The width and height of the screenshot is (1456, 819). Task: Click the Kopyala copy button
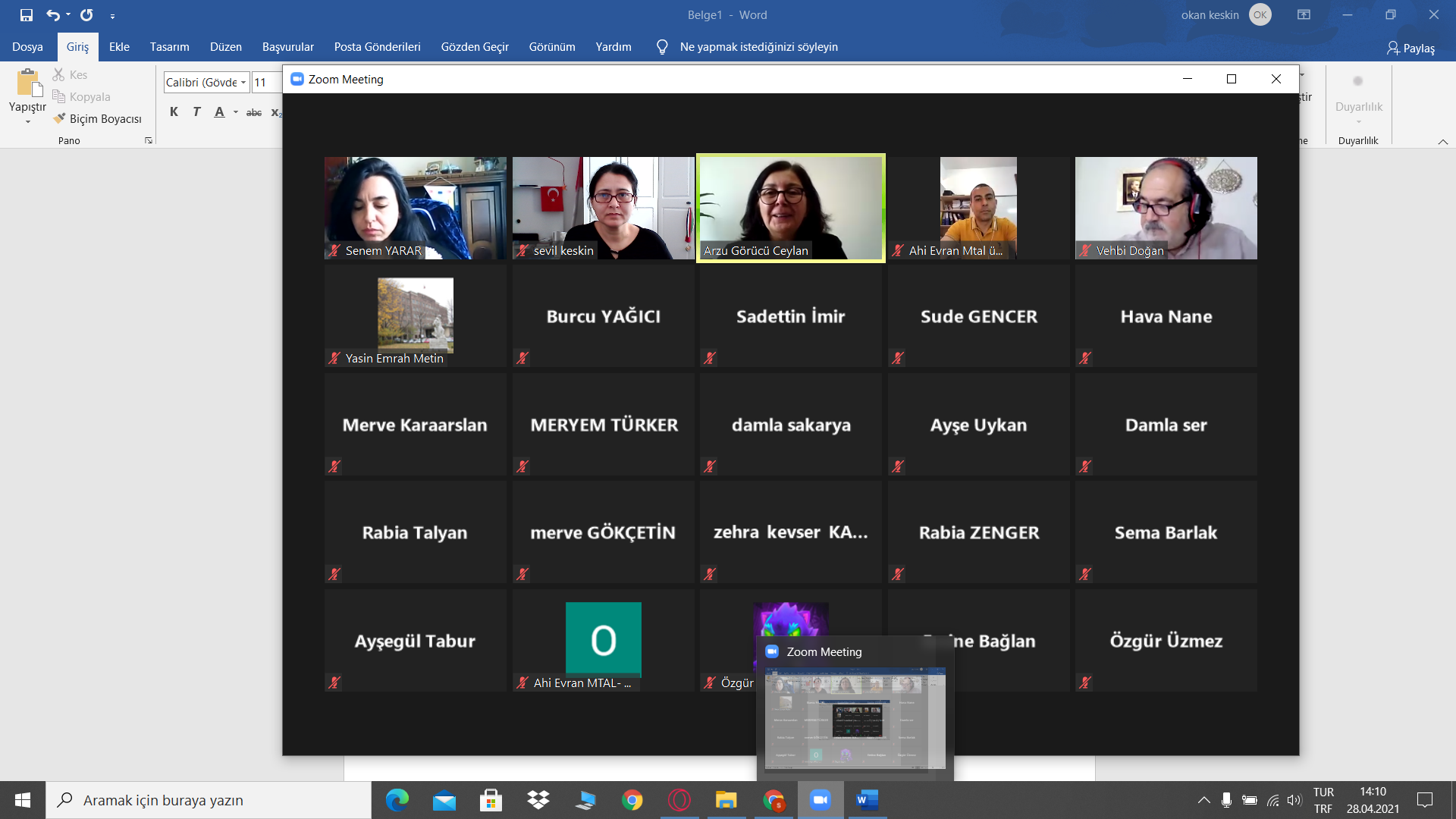pos(82,97)
